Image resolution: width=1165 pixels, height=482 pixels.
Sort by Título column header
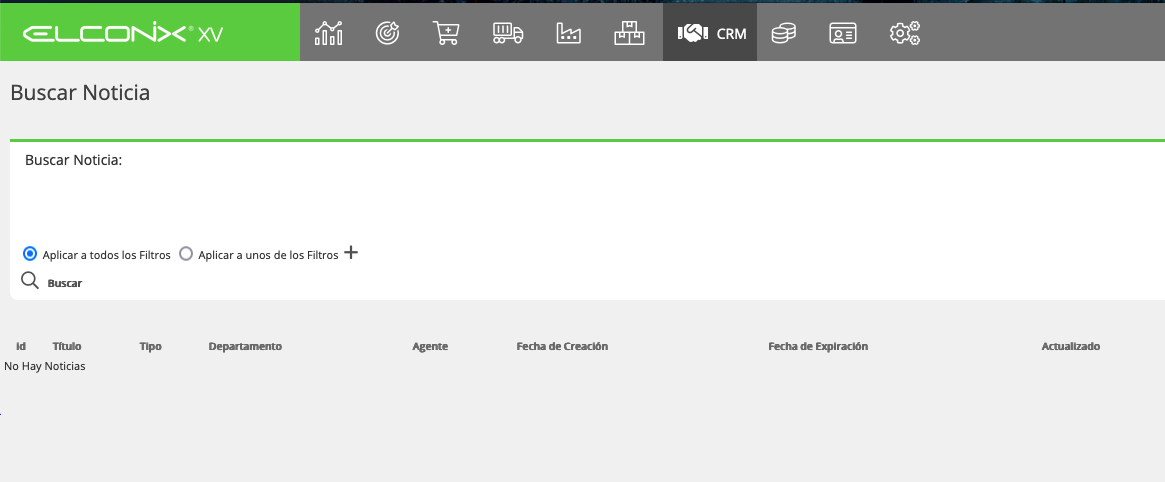tap(67, 346)
